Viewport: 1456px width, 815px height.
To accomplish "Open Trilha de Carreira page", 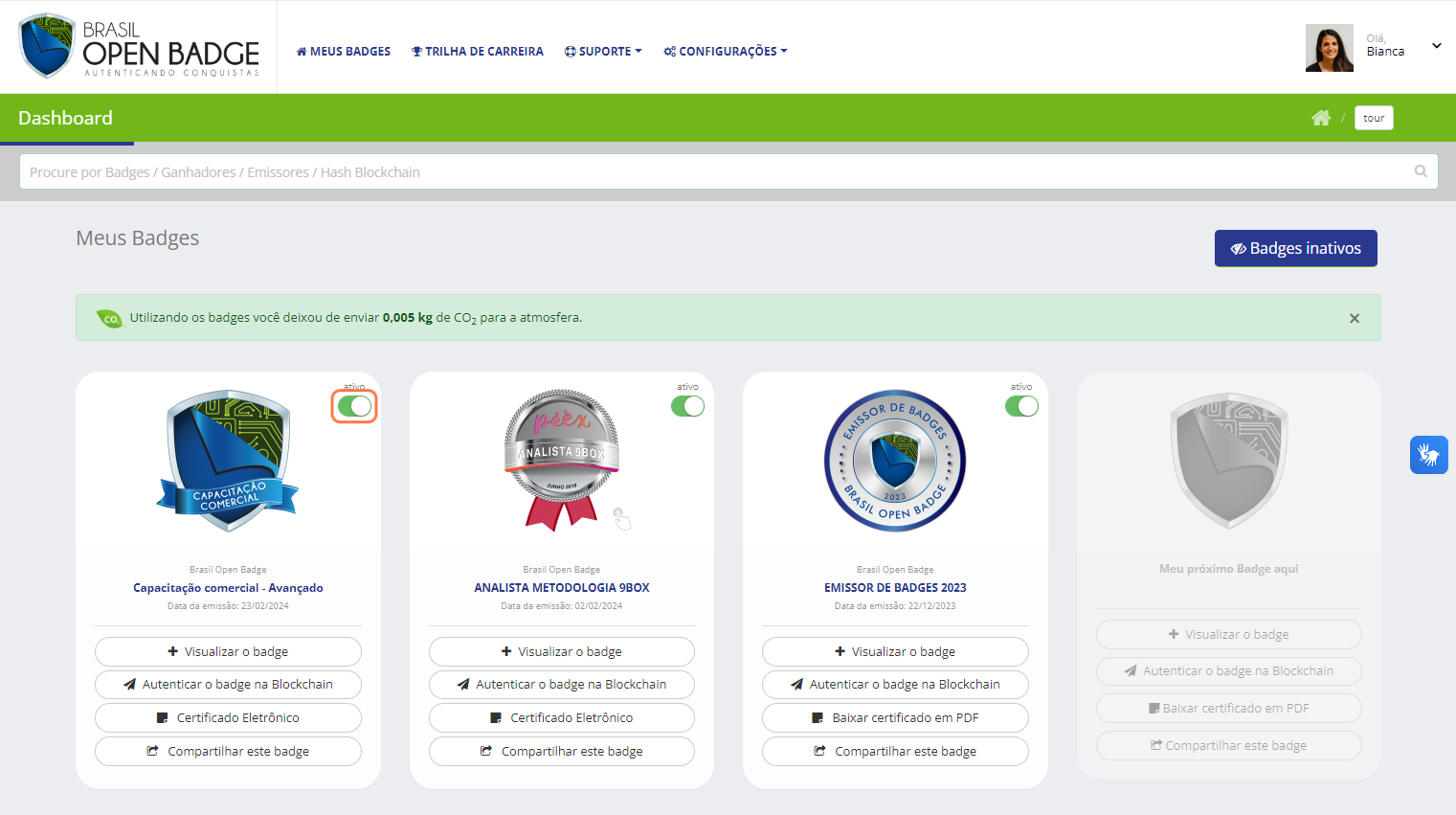I will pos(478,52).
